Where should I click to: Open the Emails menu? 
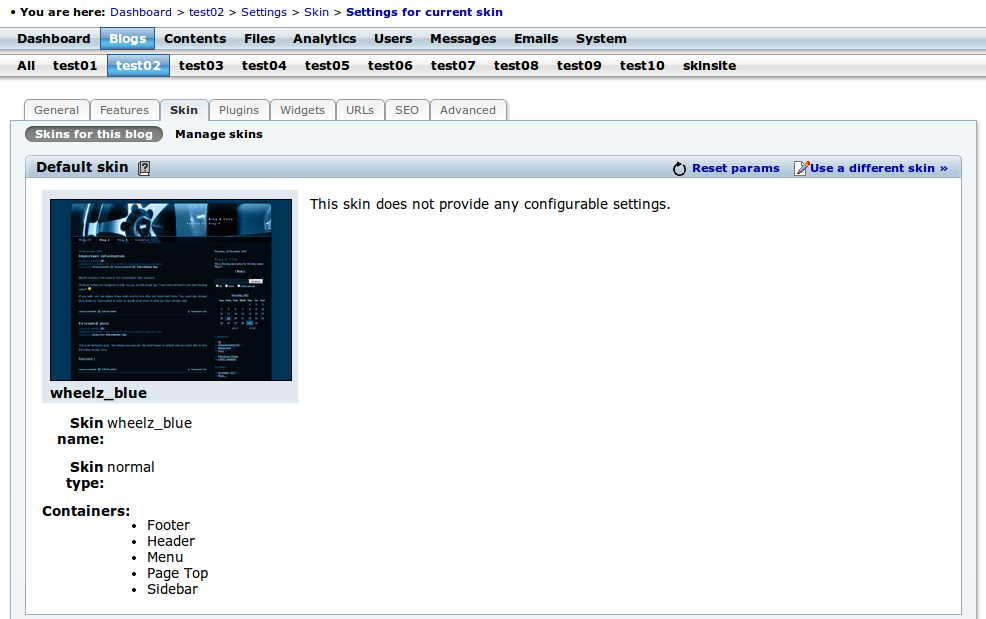536,38
